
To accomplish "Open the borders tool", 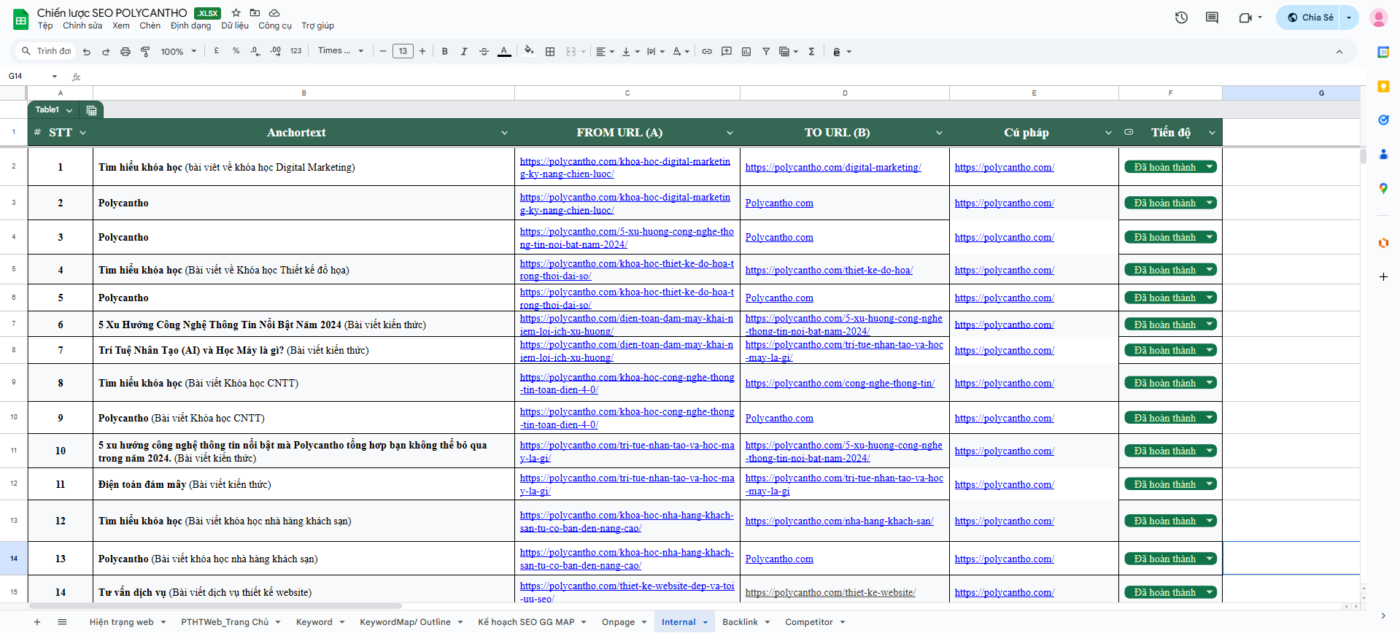I will (x=549, y=51).
